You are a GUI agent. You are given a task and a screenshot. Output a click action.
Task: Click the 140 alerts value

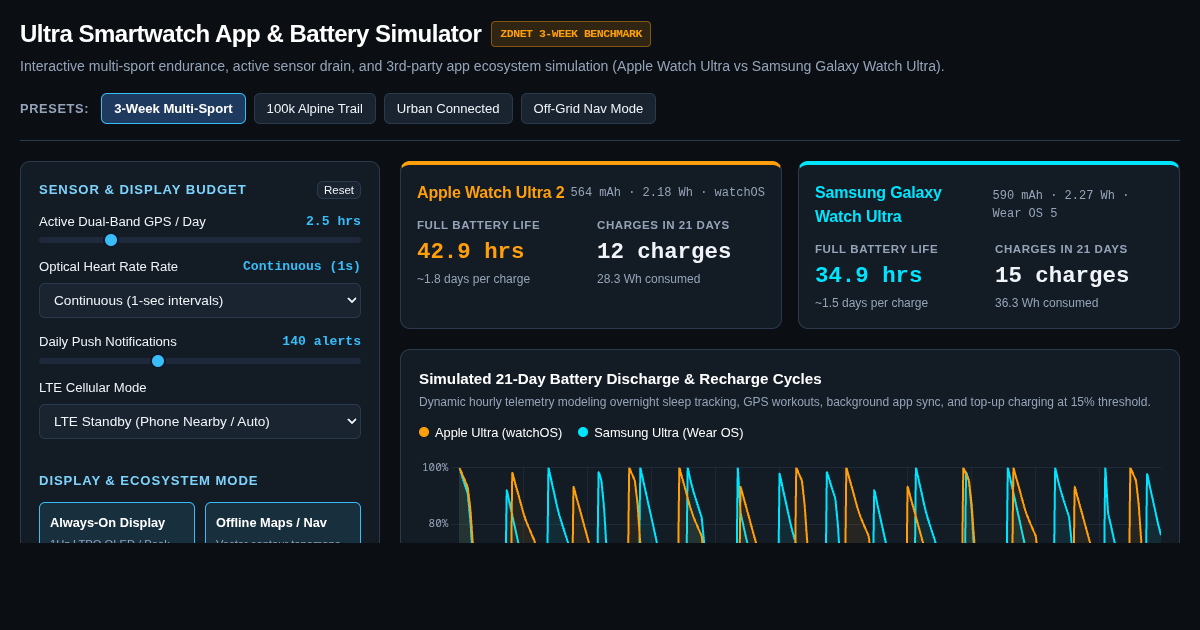pyautogui.click(x=321, y=341)
